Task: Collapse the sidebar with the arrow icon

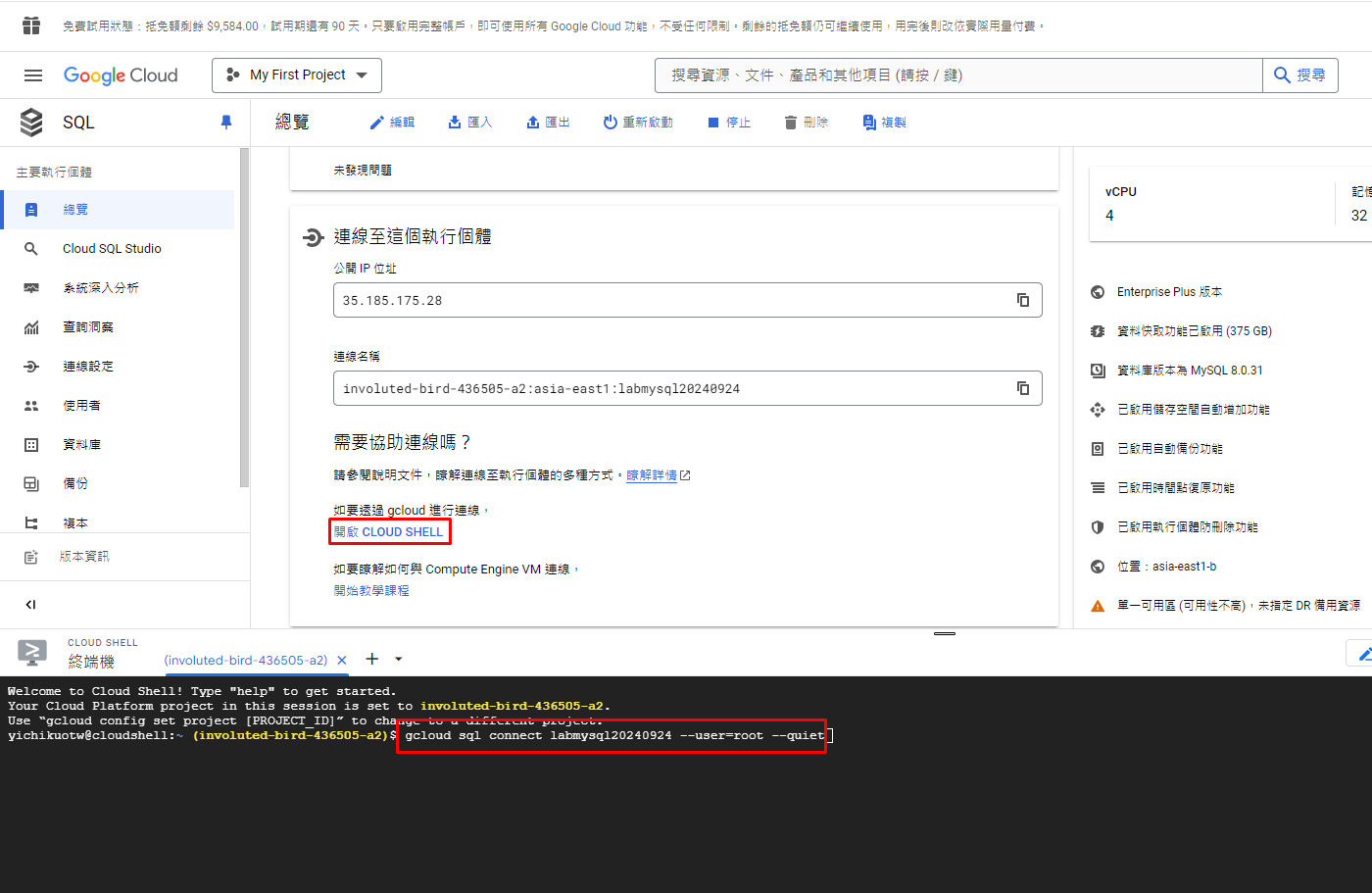Action: click(x=30, y=605)
